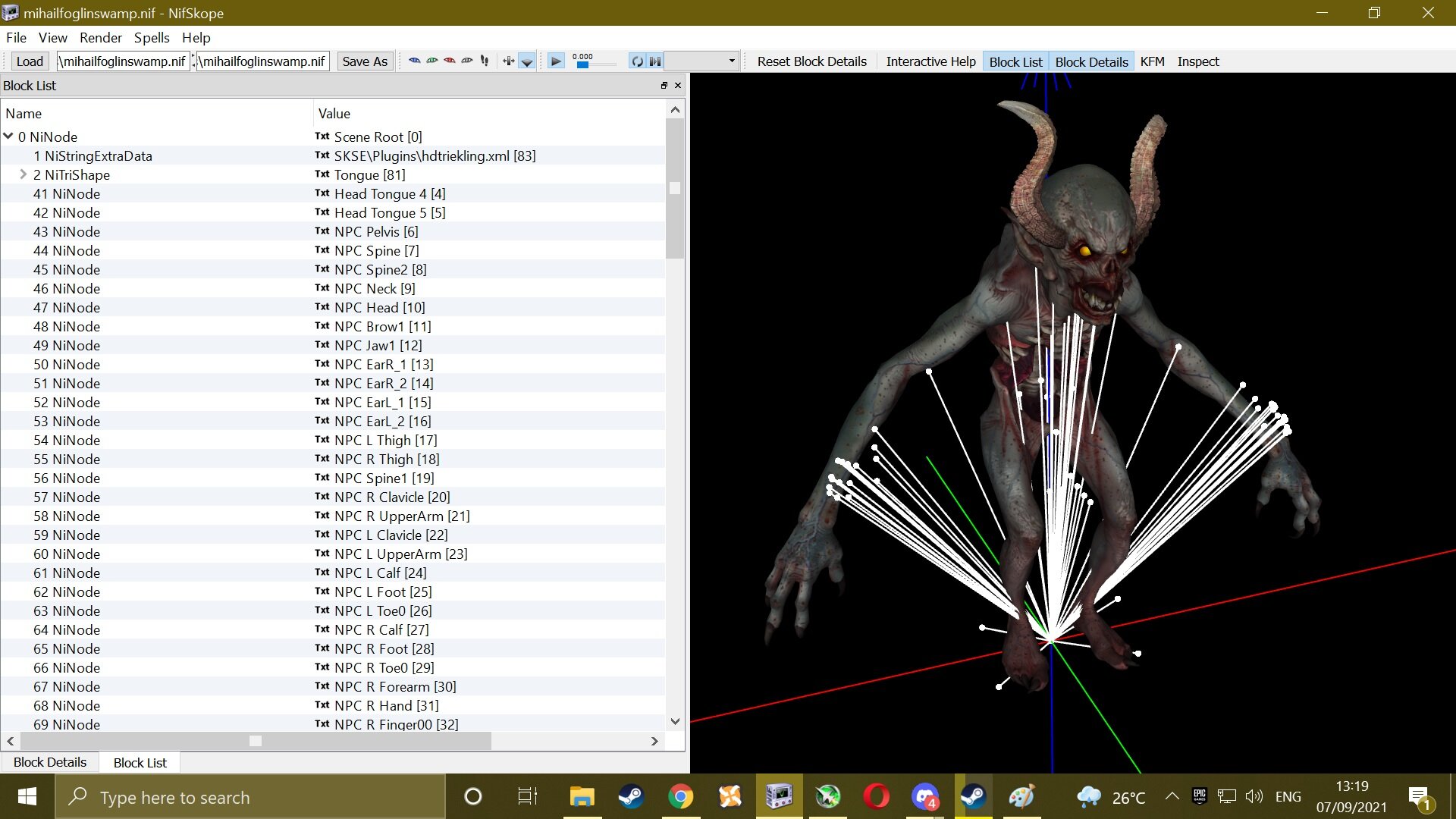
Task: Click the NifSkope taskbar icon
Action: (x=779, y=796)
